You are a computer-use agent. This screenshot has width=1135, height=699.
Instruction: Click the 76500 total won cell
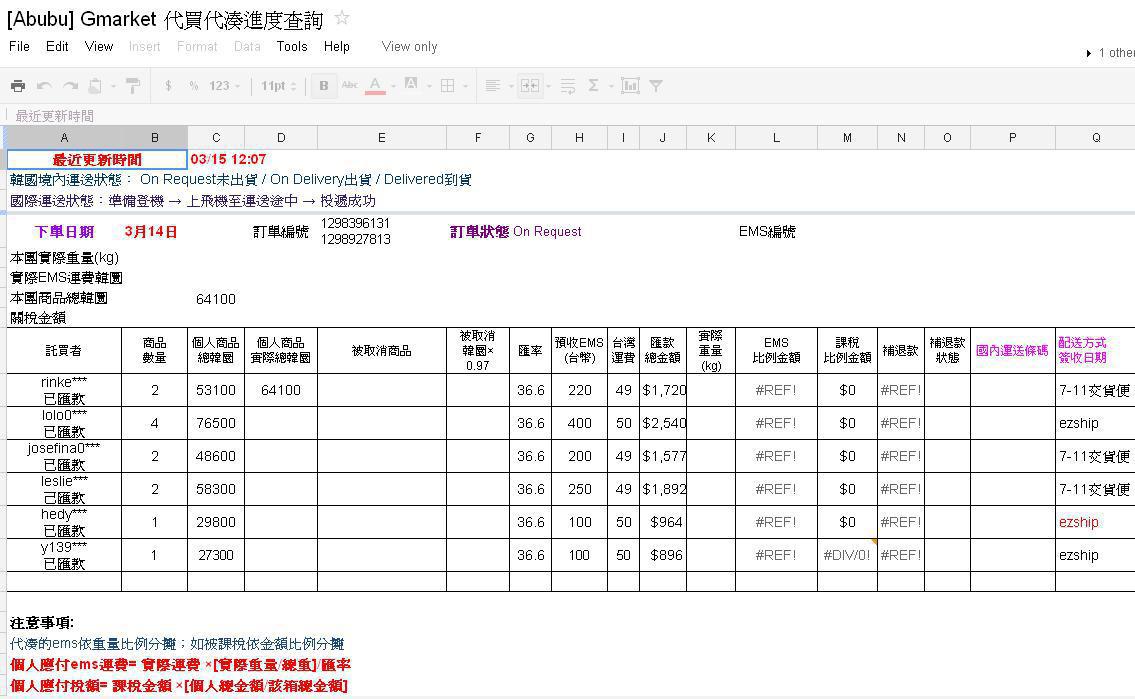(x=216, y=423)
